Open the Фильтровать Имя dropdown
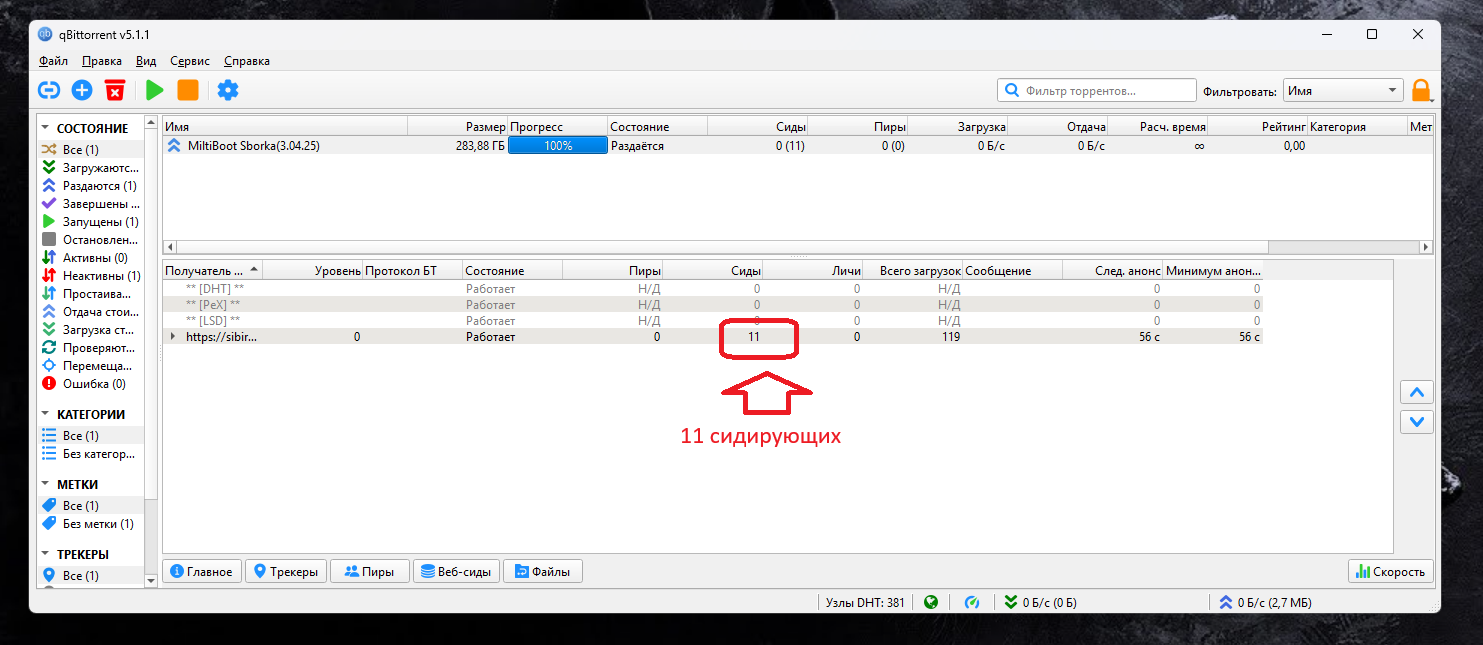The height and width of the screenshot is (645, 1483). click(x=1343, y=91)
